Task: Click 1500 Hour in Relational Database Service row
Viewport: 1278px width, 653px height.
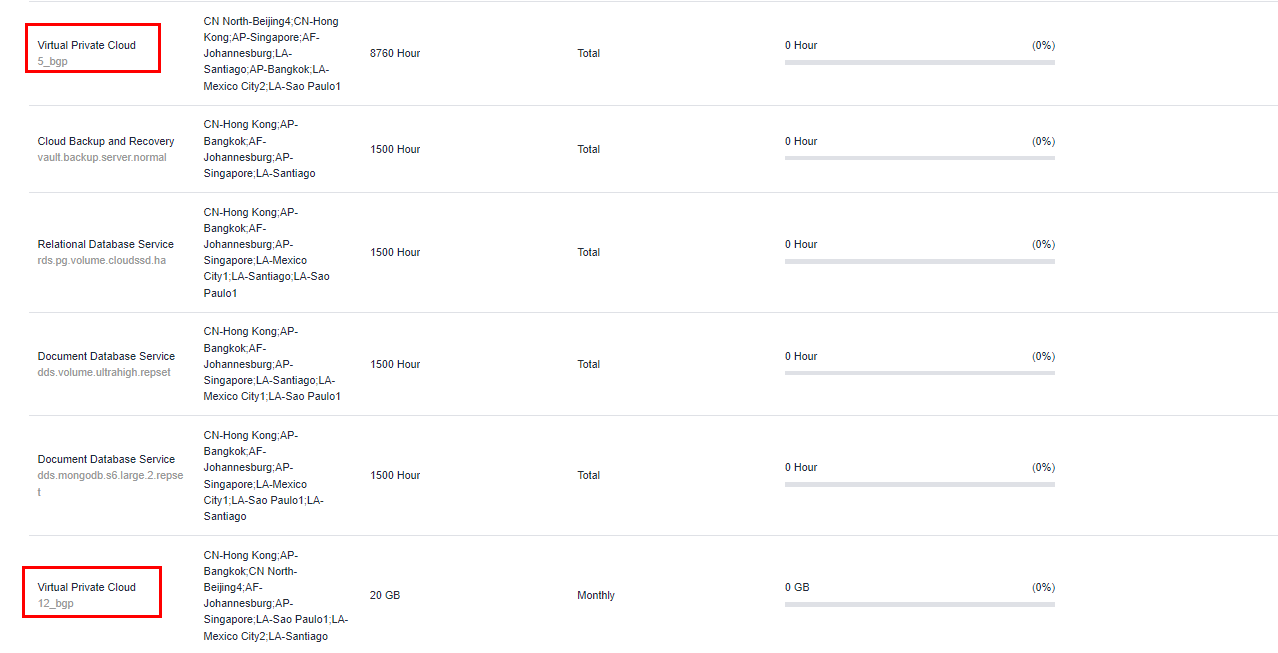Action: tap(395, 252)
